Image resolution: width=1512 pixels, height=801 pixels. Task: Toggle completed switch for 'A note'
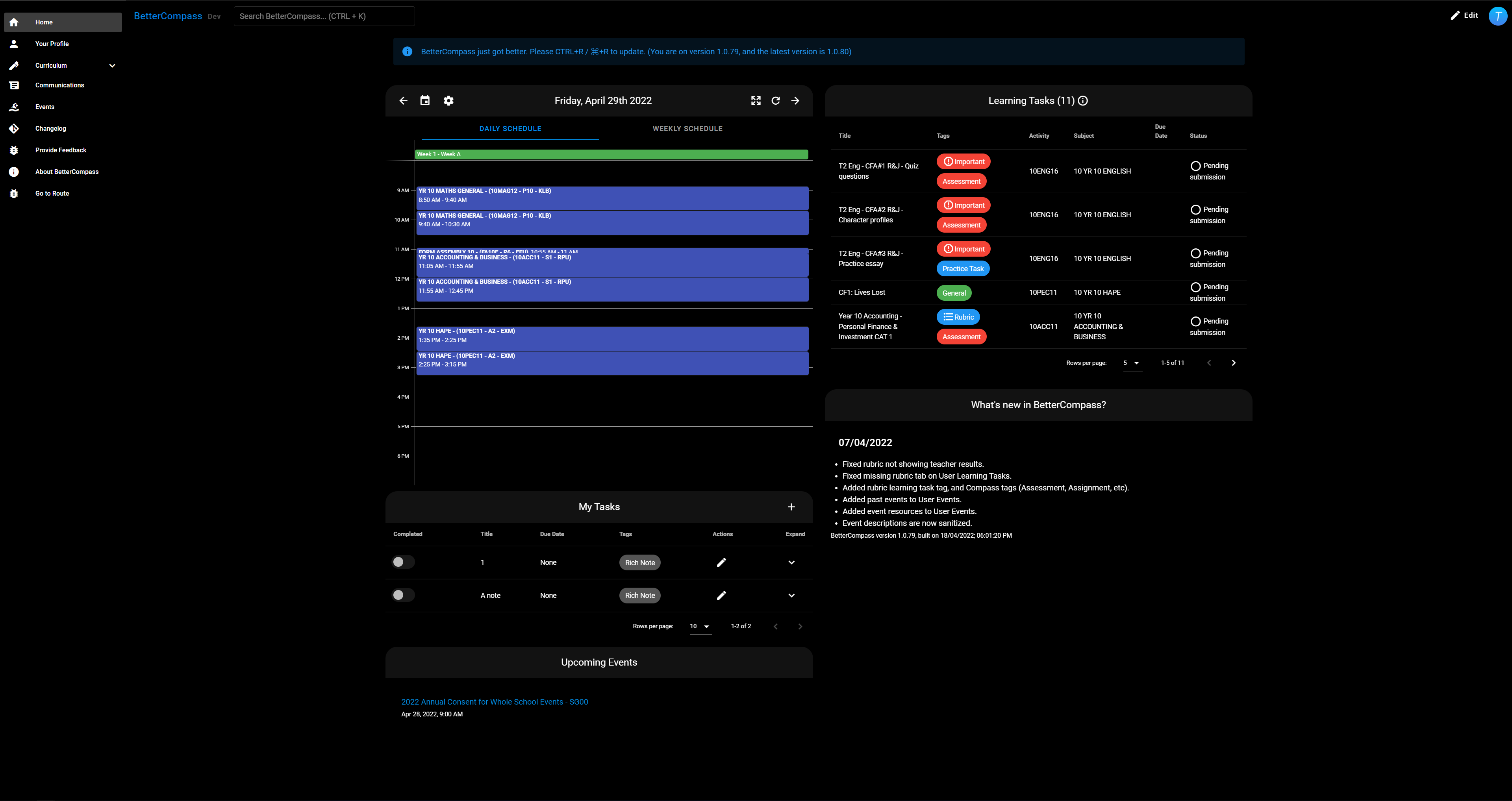[403, 595]
